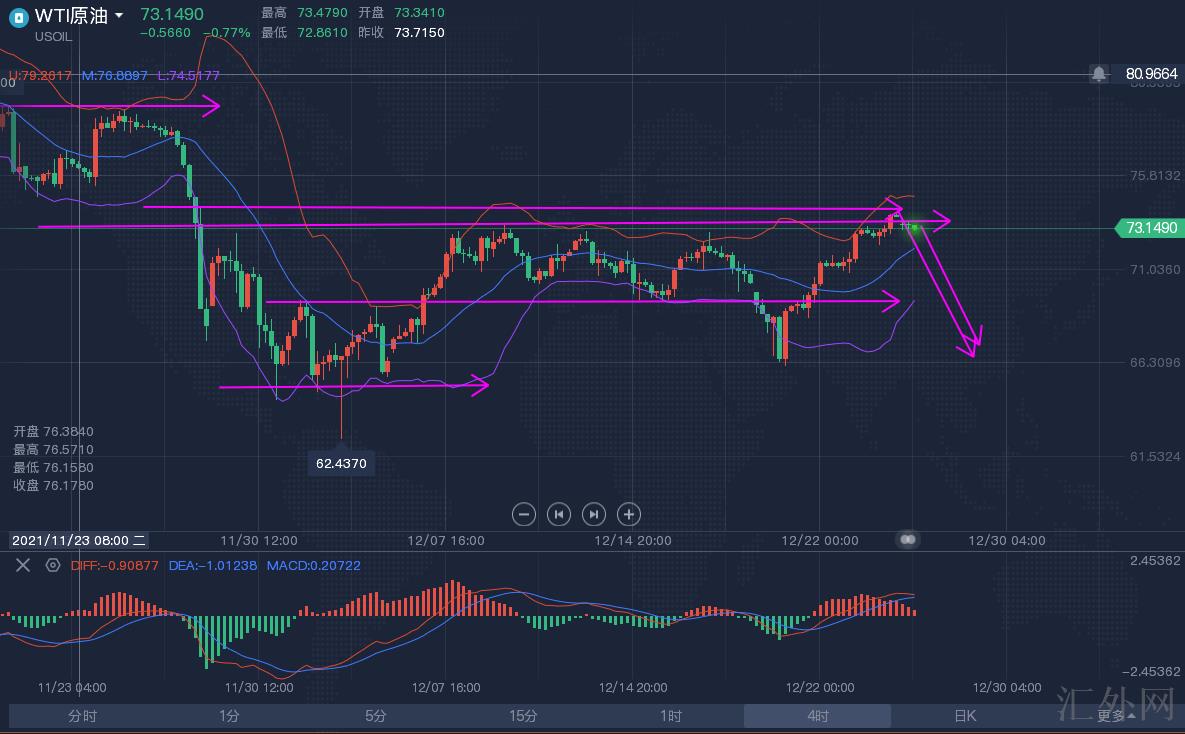Close the MACD indicator panel
Image resolution: width=1185 pixels, height=734 pixels.
point(23,565)
